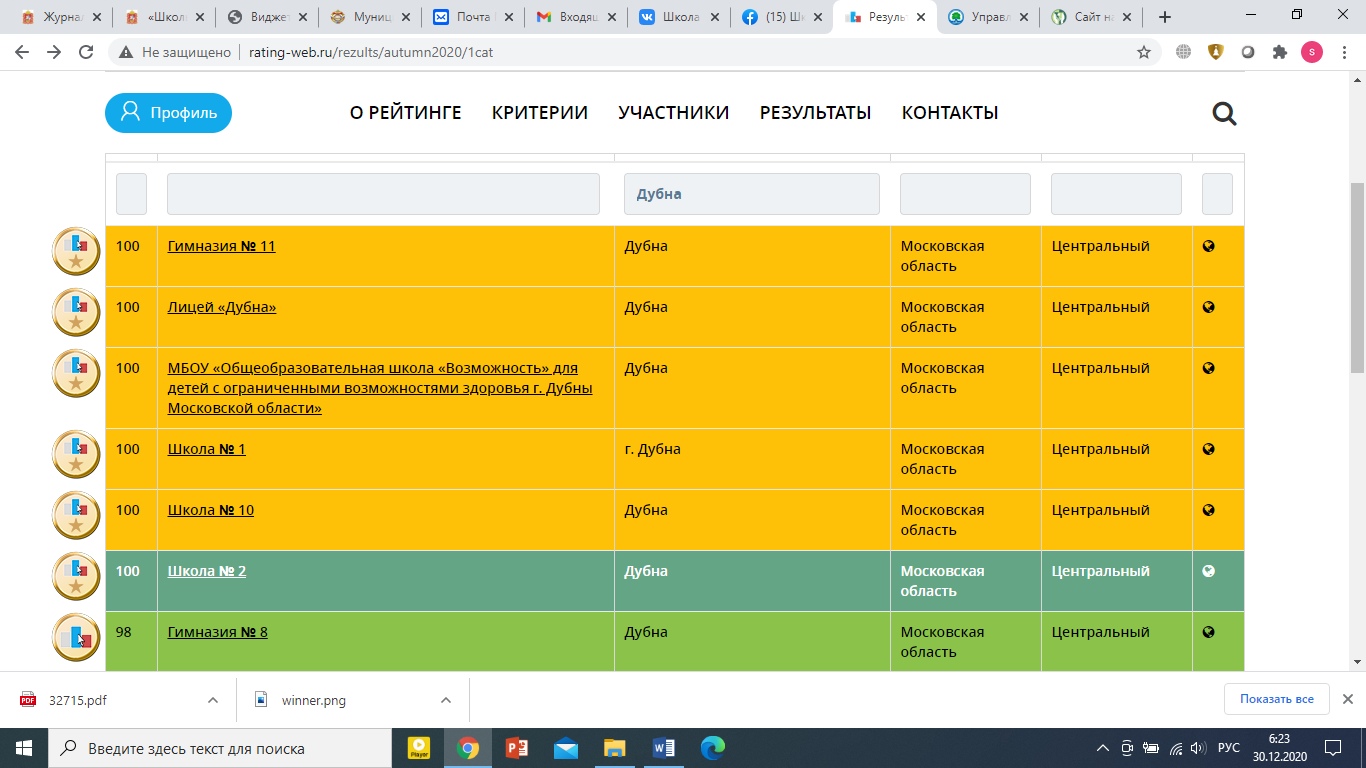Open the Гимназия № 8 link

point(217,632)
